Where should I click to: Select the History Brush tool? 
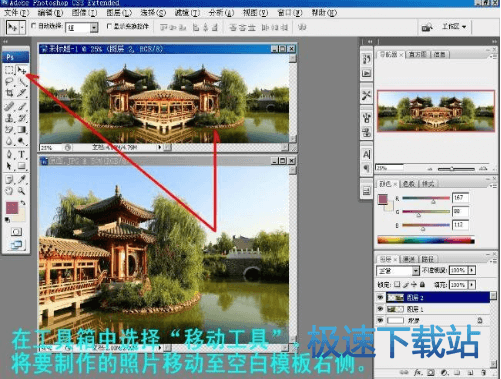(22, 118)
